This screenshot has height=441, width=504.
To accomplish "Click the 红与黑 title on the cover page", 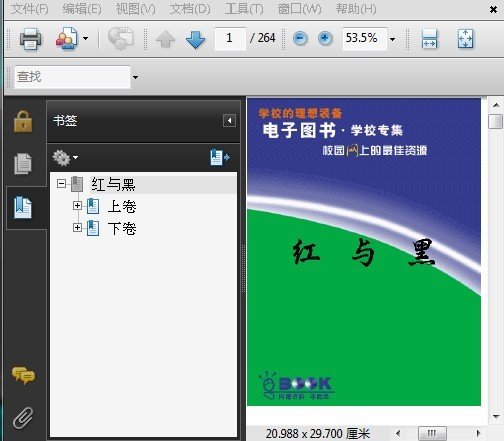I will coord(363,252).
